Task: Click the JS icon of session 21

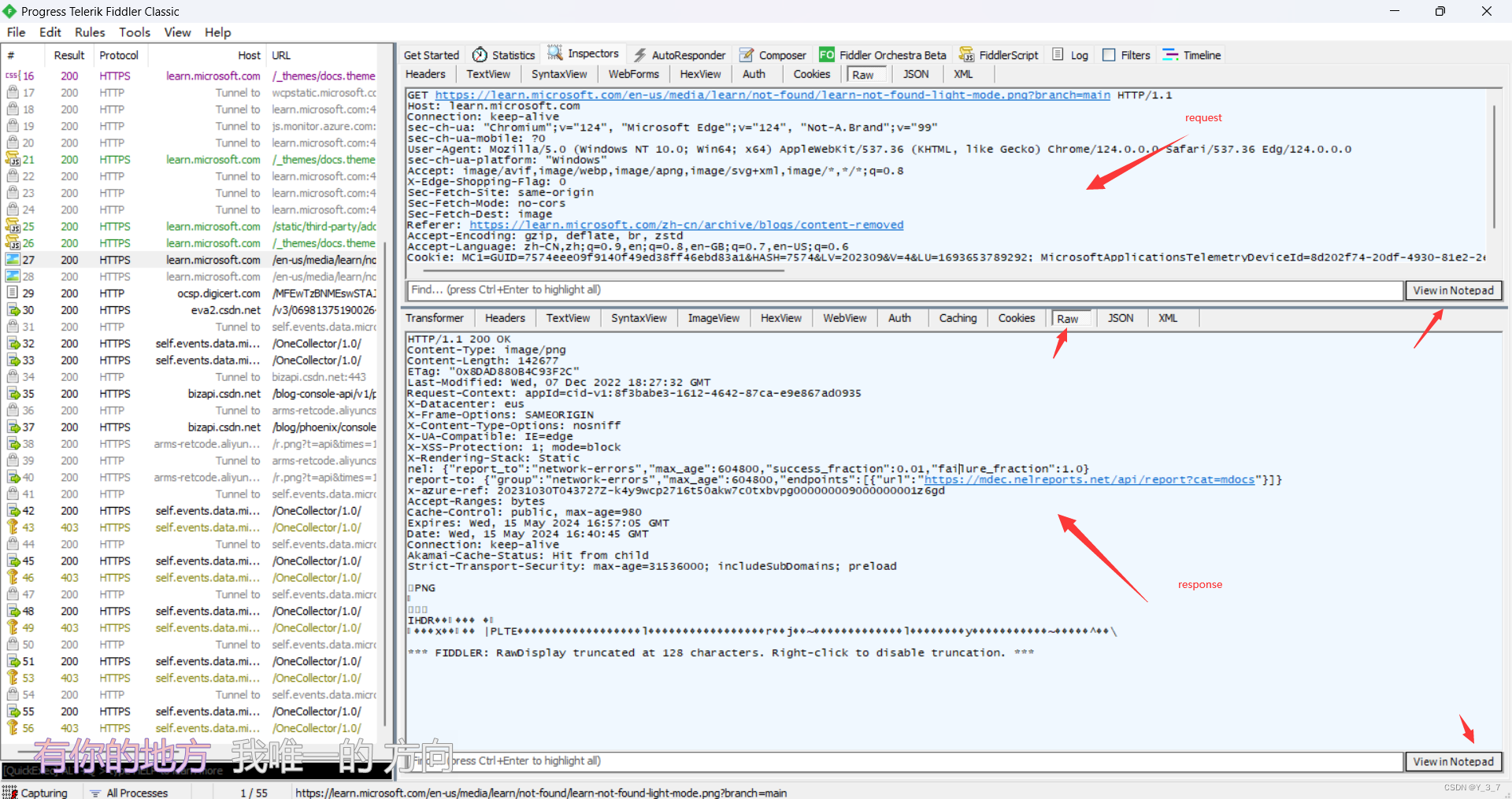Action: point(13,159)
